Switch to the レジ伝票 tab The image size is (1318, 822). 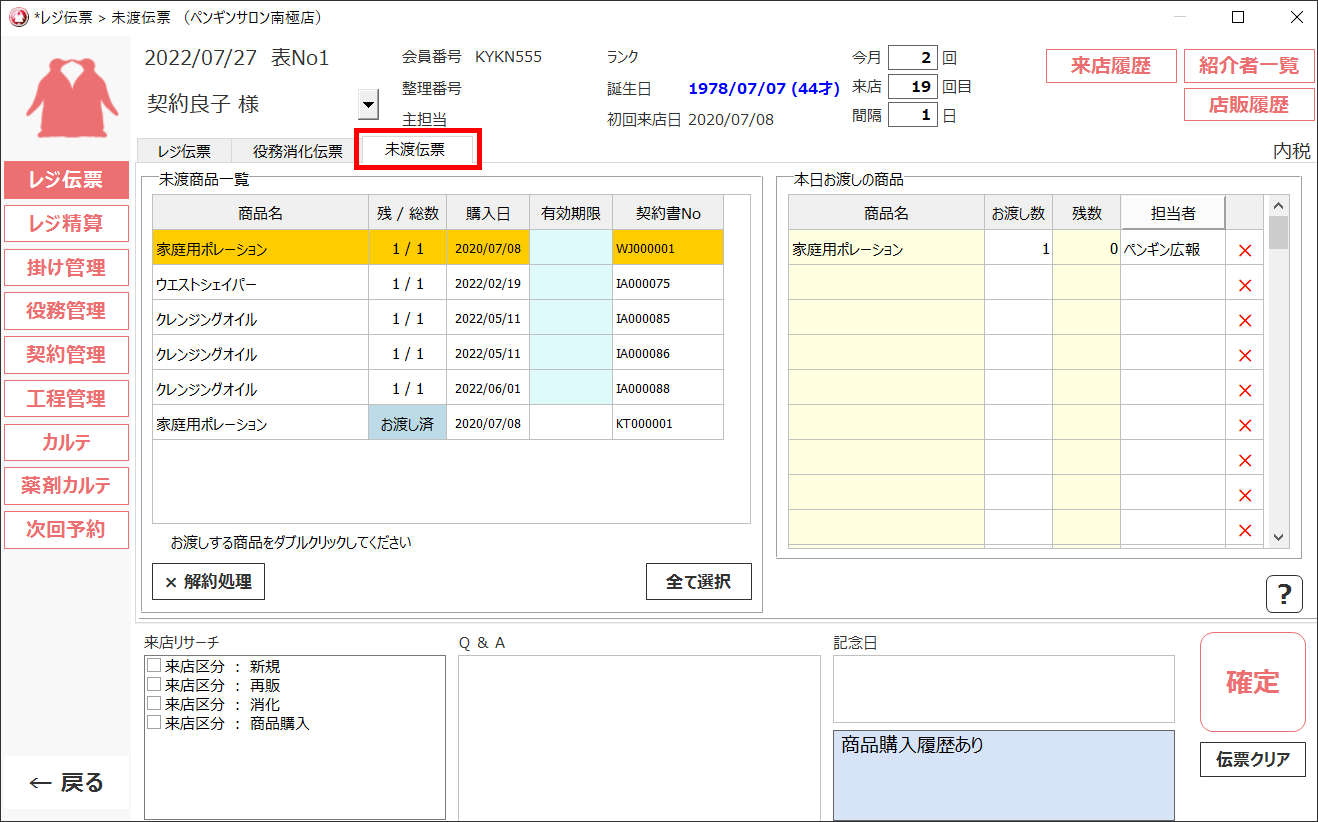[x=184, y=152]
